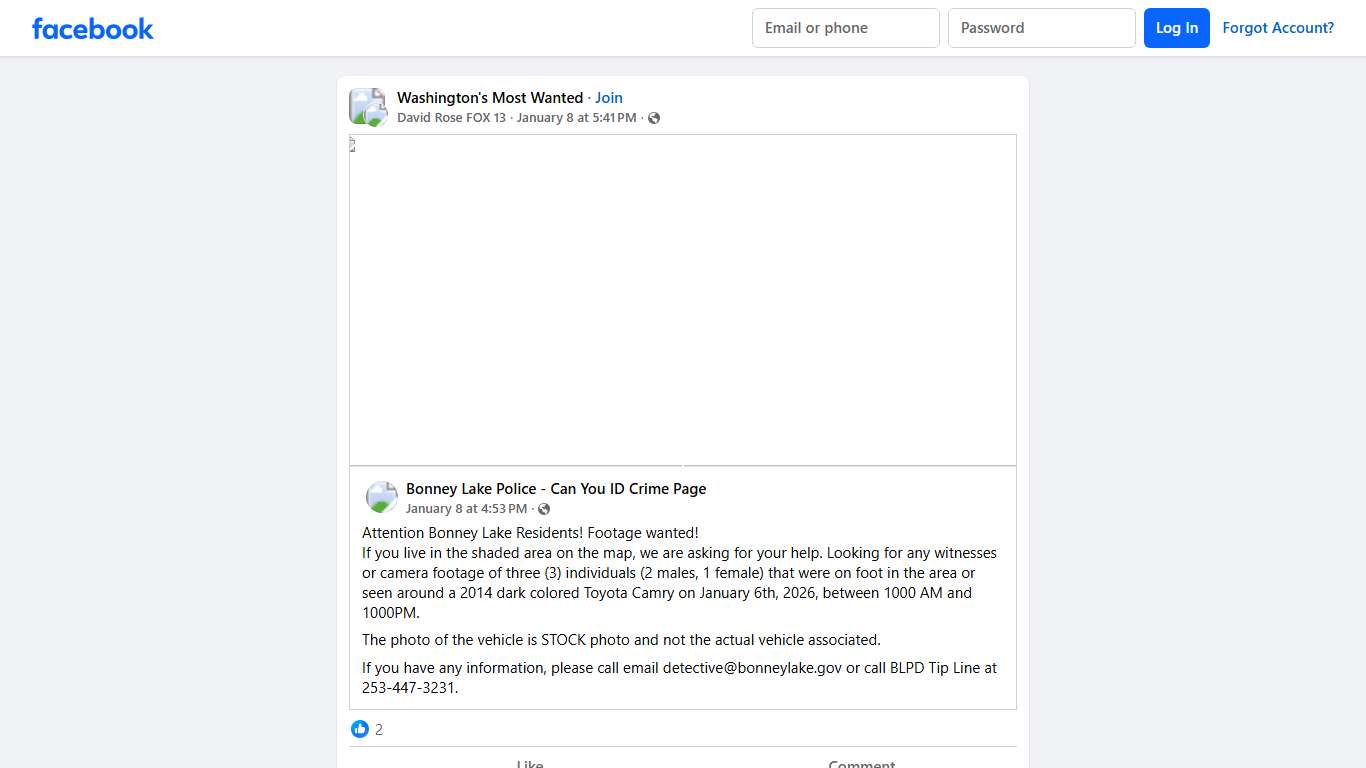Open the Washington's Most Wanted group link
The width and height of the screenshot is (1366, 768).
(x=490, y=97)
